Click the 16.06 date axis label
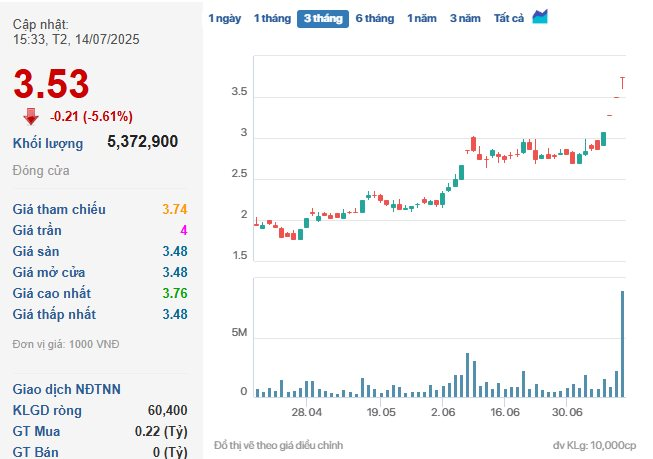653x459 pixels. 505,412
